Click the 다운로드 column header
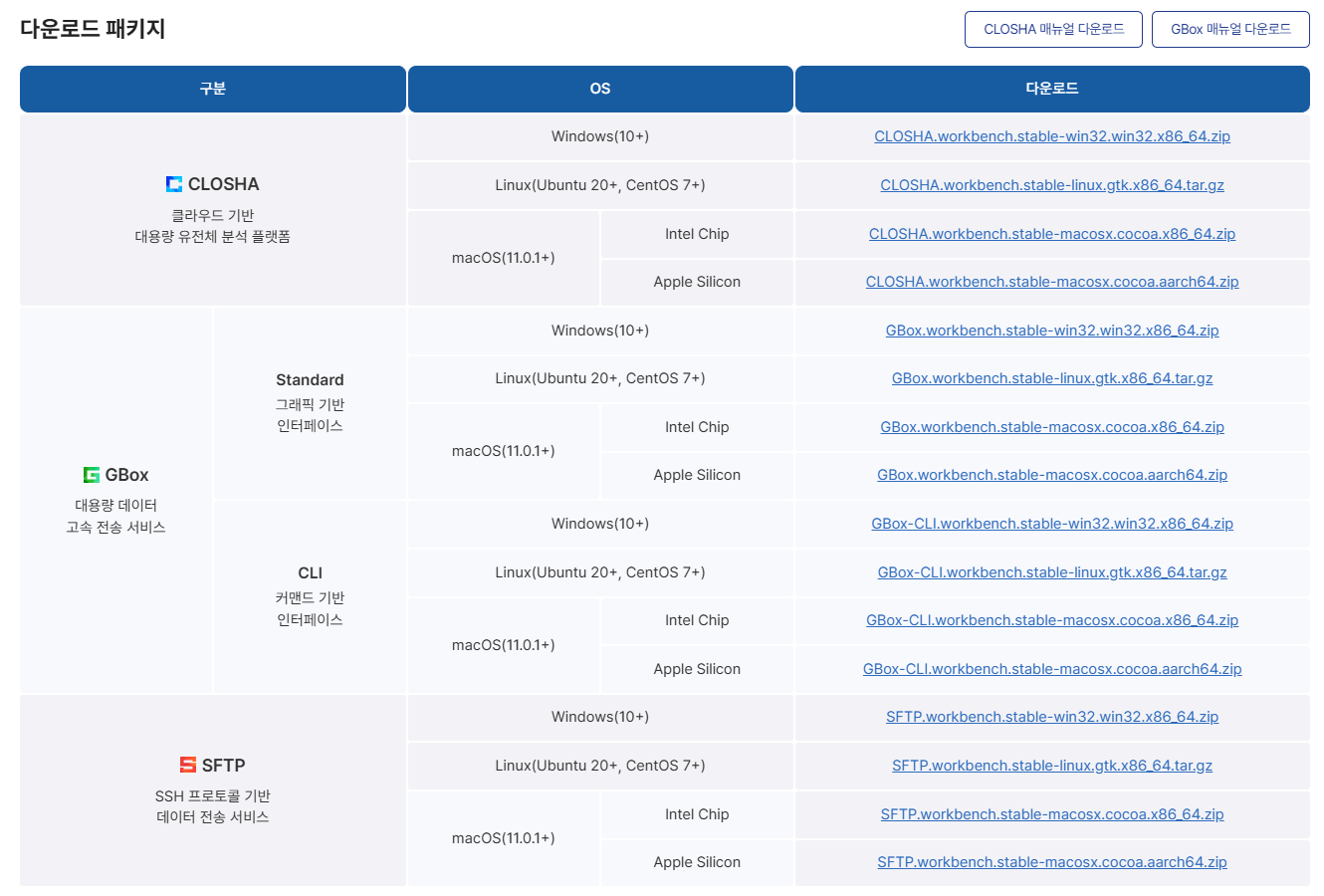This screenshot has height=896, width=1324. [1051, 89]
